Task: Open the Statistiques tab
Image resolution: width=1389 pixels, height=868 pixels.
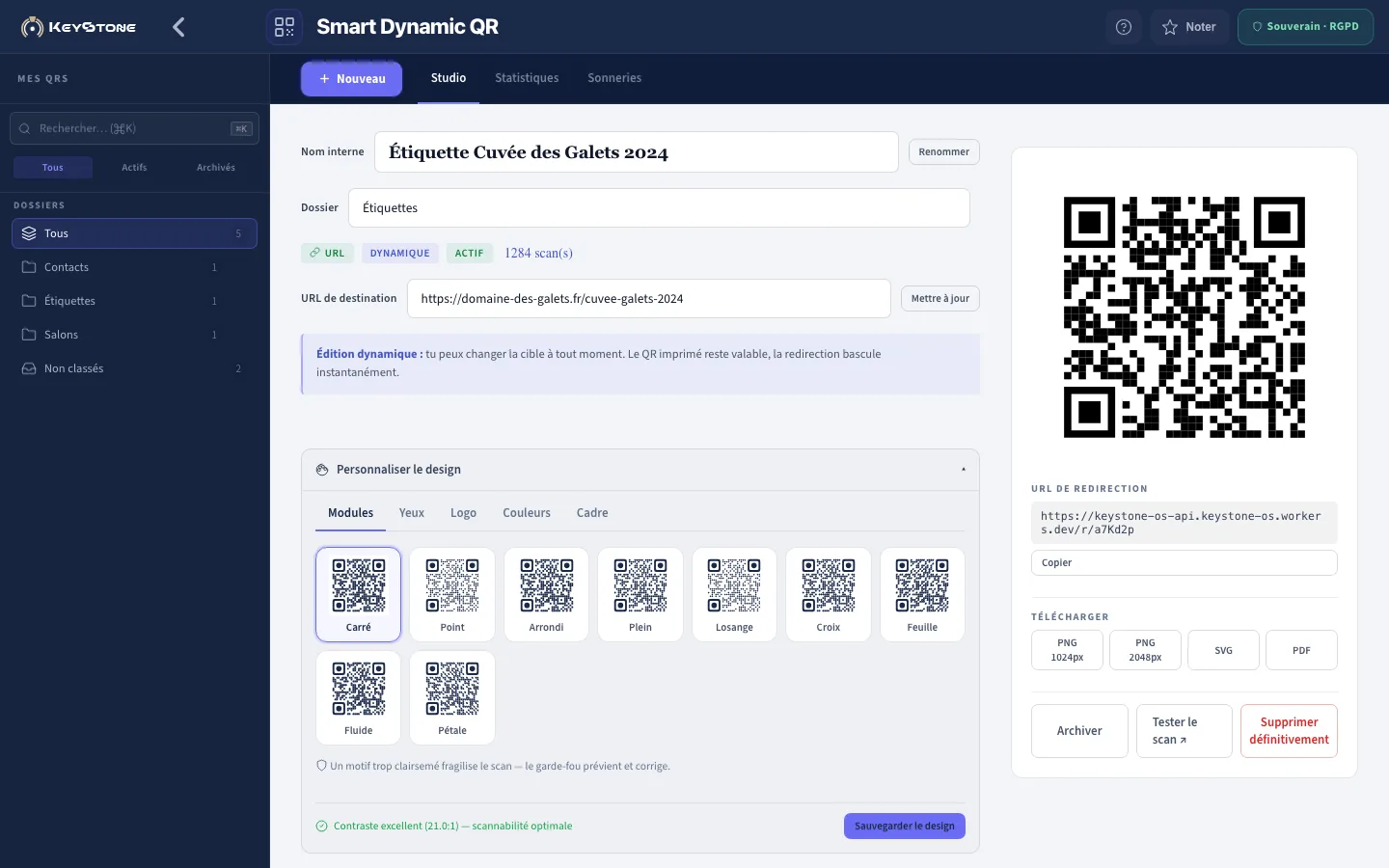Action: (527, 78)
